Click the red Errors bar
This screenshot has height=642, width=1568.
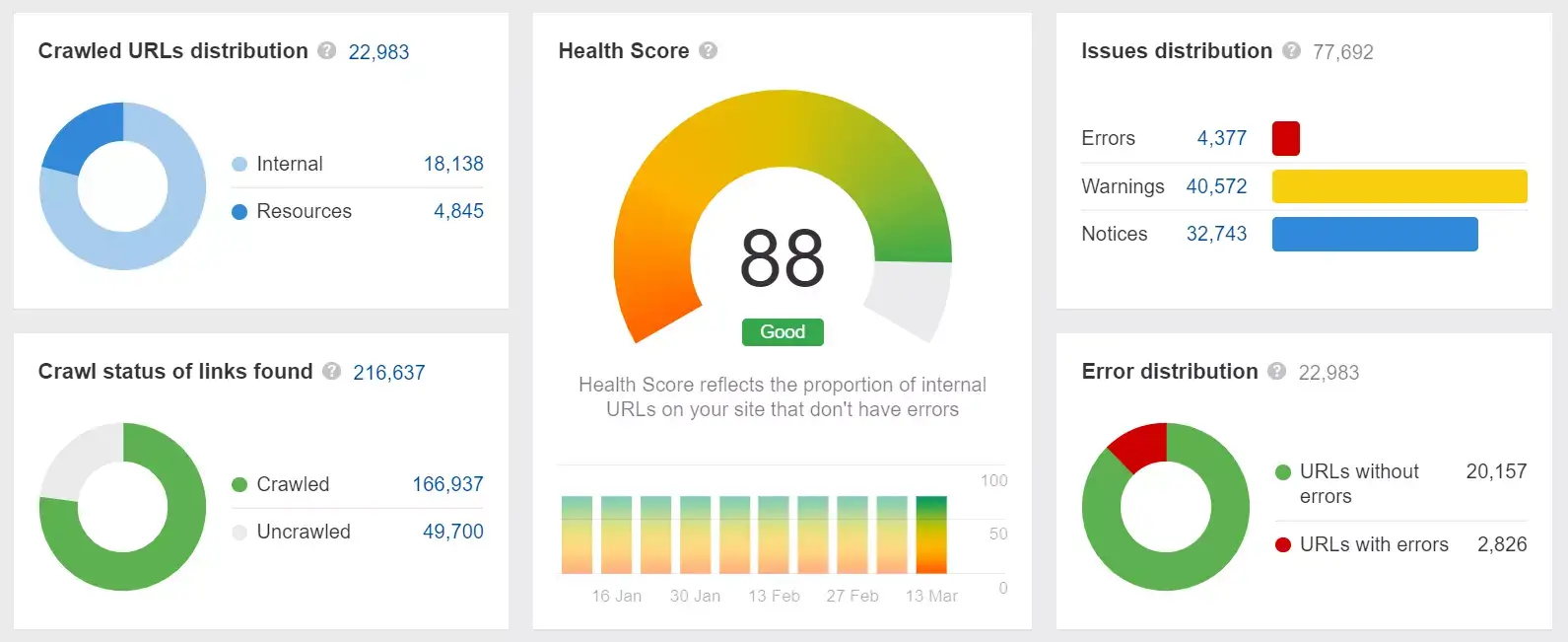tap(1286, 138)
